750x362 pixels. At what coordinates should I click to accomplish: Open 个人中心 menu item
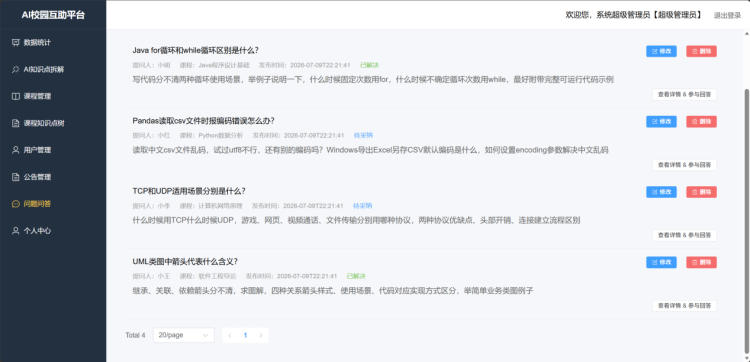tap(53, 231)
